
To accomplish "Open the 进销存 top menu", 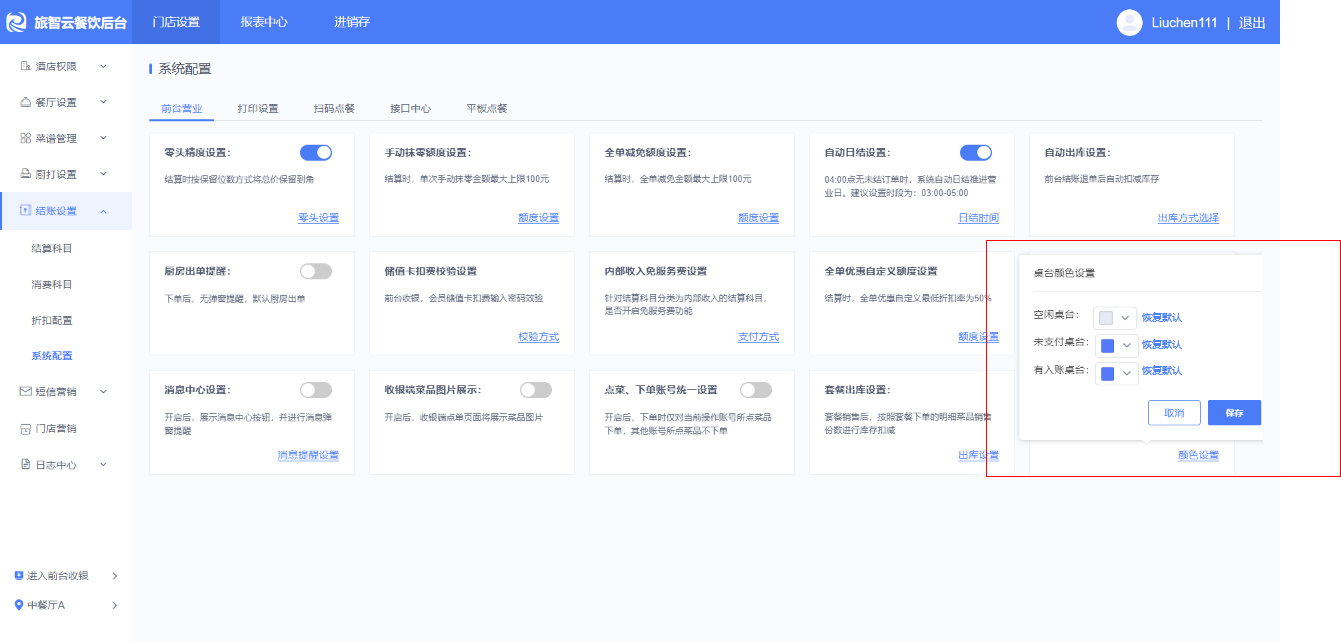I will pos(352,22).
